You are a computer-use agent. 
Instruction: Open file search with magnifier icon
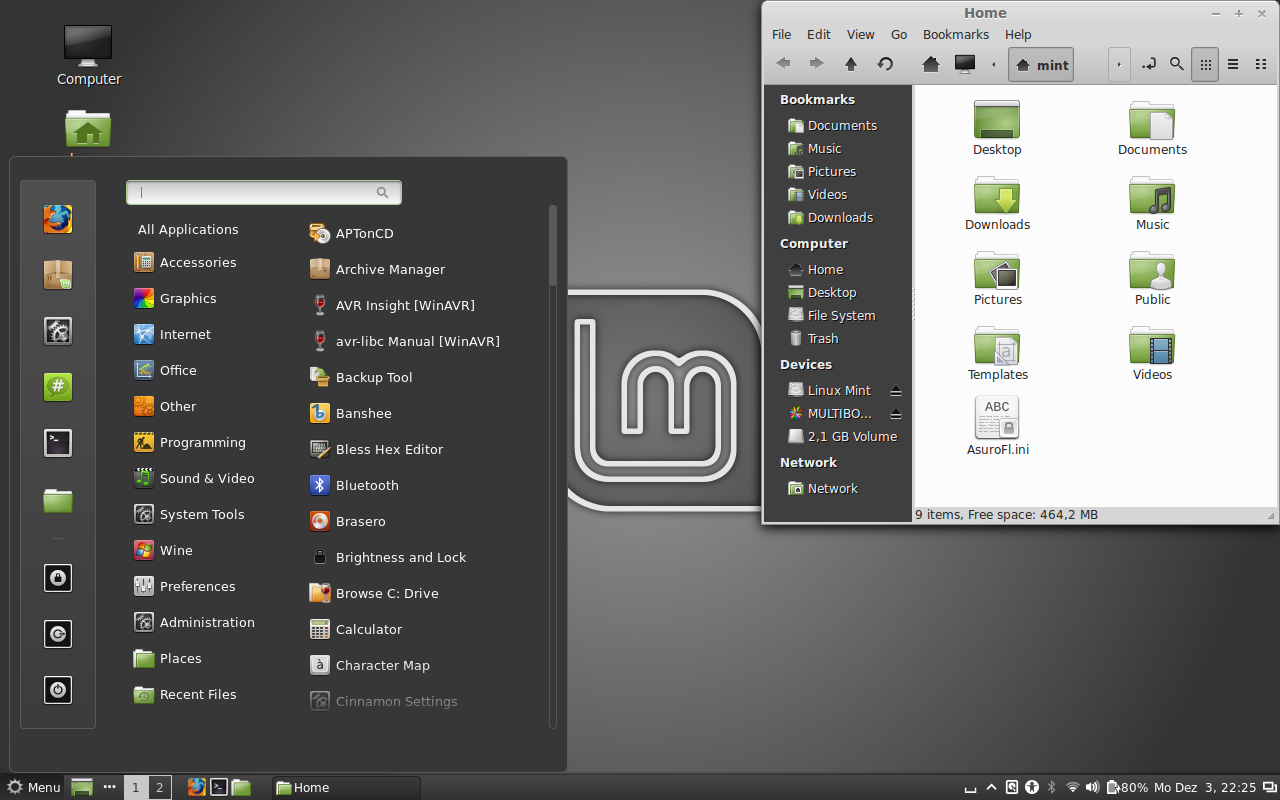pyautogui.click(x=1177, y=64)
